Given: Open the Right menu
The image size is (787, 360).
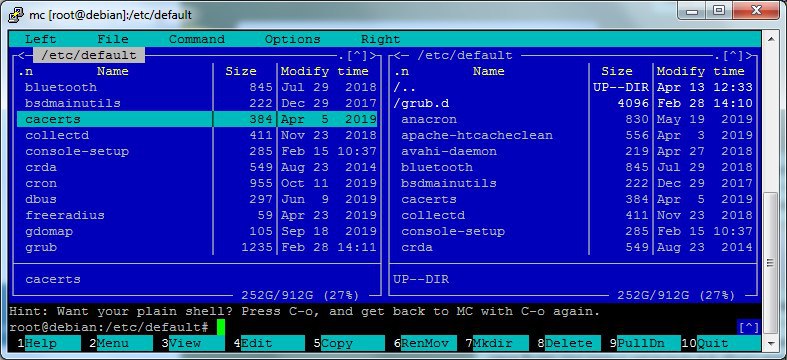Looking at the screenshot, I should pyautogui.click(x=380, y=39).
